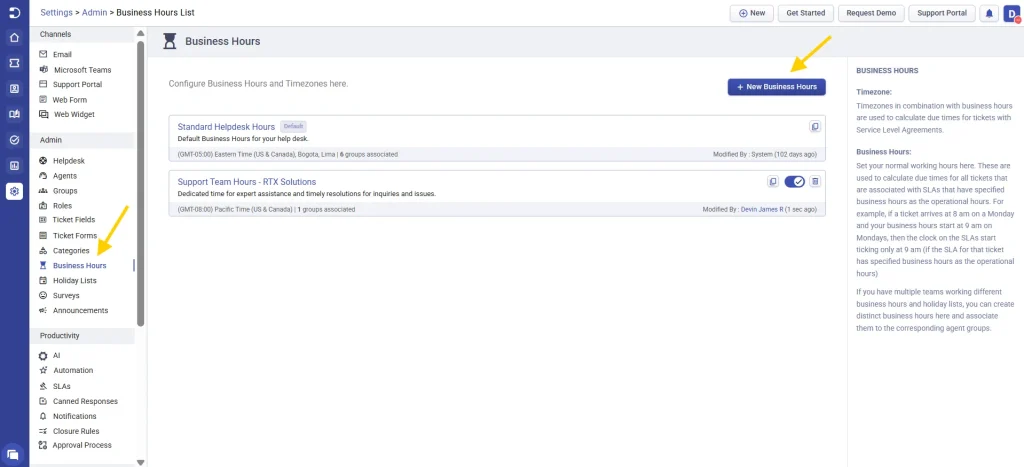
Task: Open the chat widget icon at bottom-left
Action: coord(13,454)
